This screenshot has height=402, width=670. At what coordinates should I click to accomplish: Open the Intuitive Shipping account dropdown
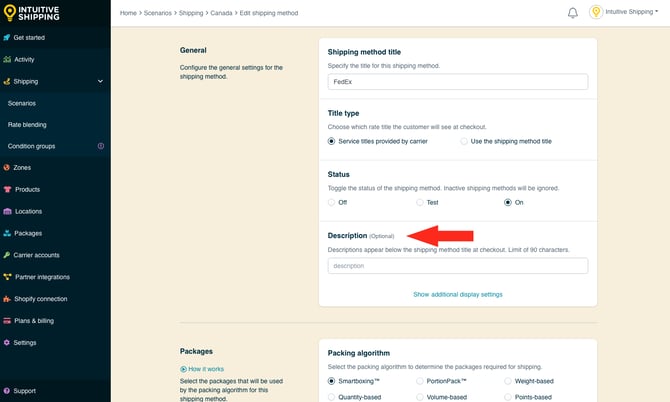[632, 12]
